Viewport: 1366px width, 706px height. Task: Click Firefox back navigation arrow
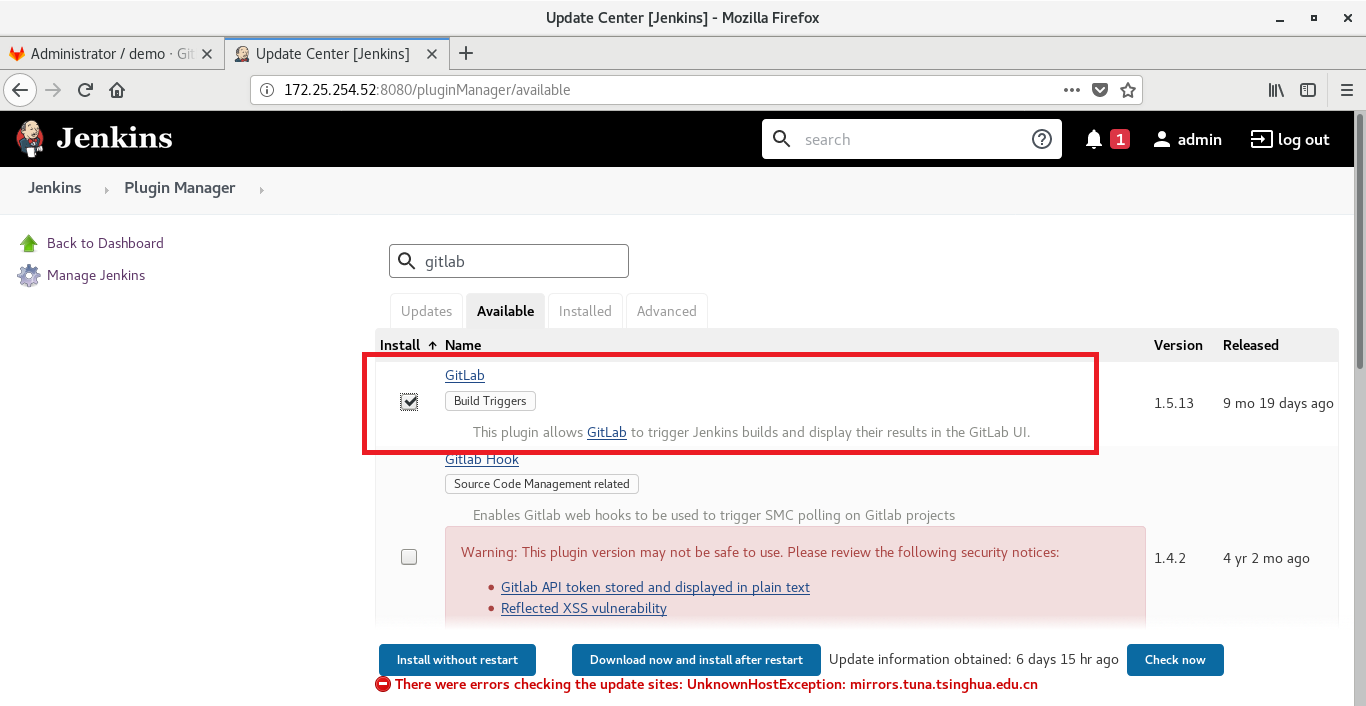coord(21,90)
